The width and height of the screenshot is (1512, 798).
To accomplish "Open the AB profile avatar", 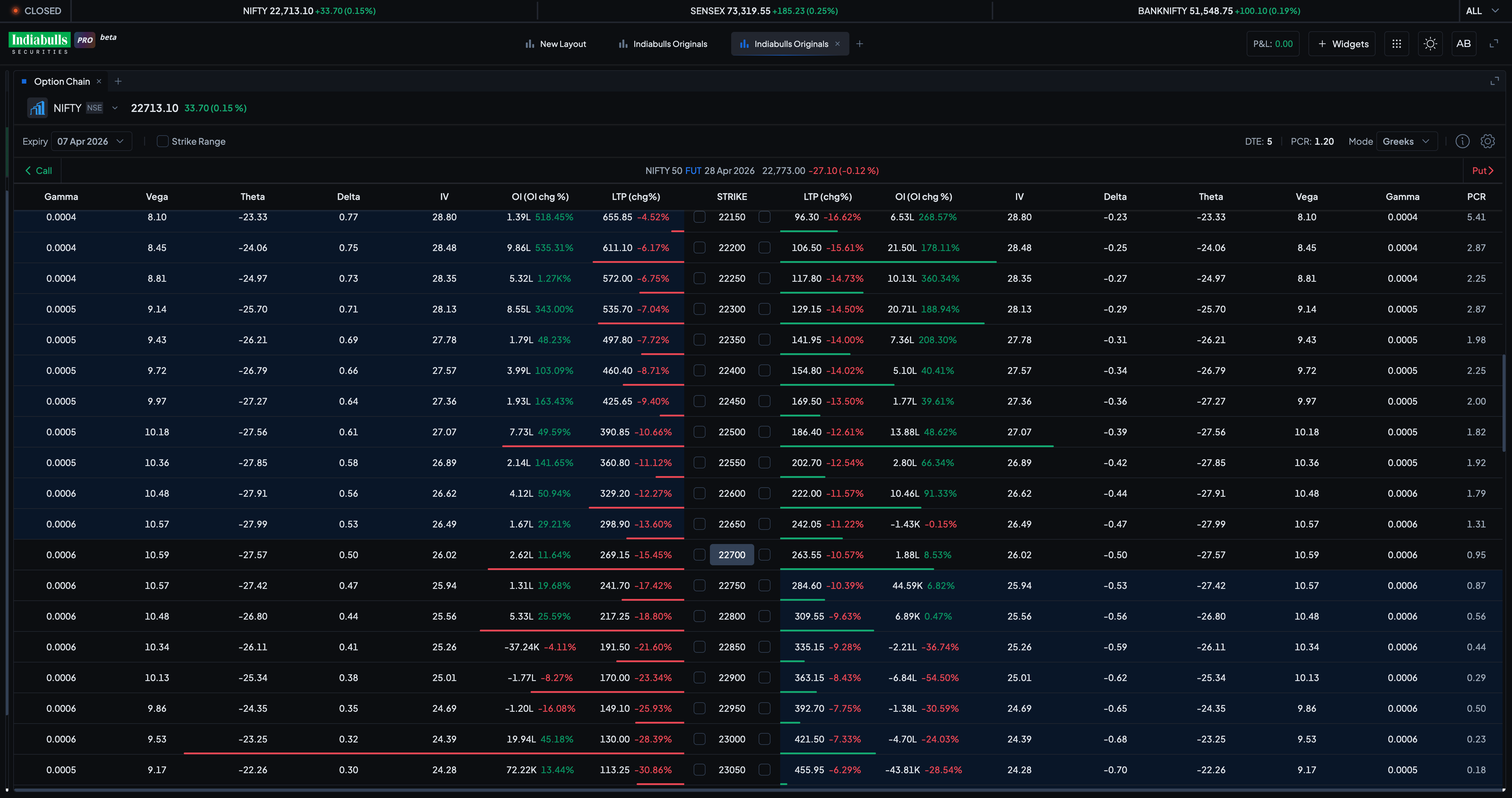I will pos(1463,43).
